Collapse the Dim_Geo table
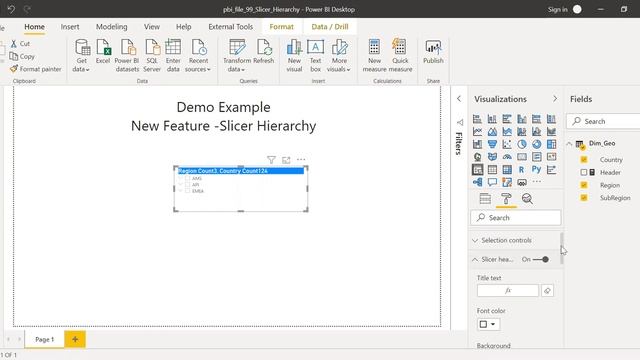The image size is (640, 360). click(x=569, y=144)
